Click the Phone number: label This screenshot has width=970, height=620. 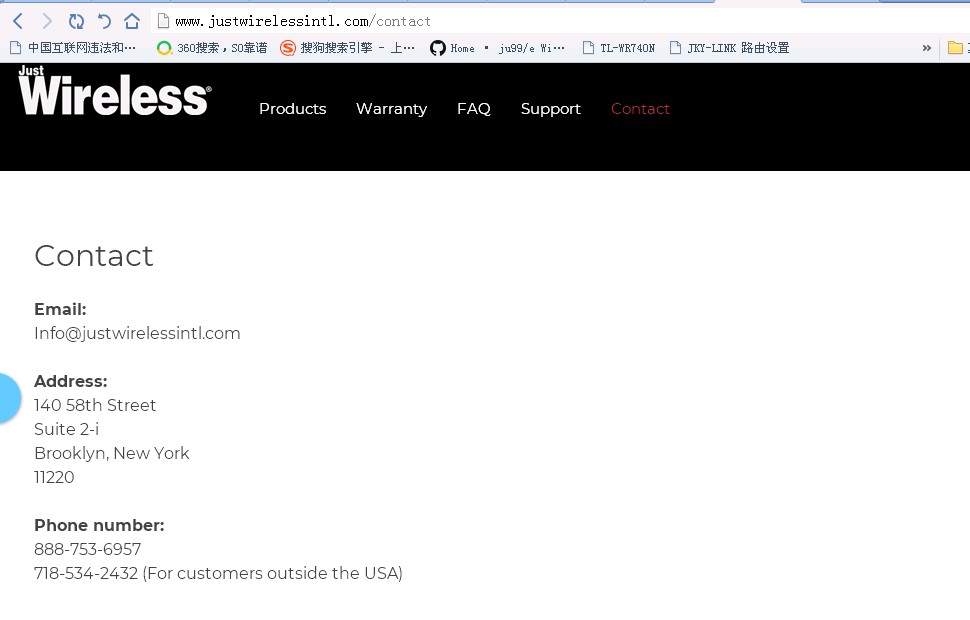[x=99, y=525]
